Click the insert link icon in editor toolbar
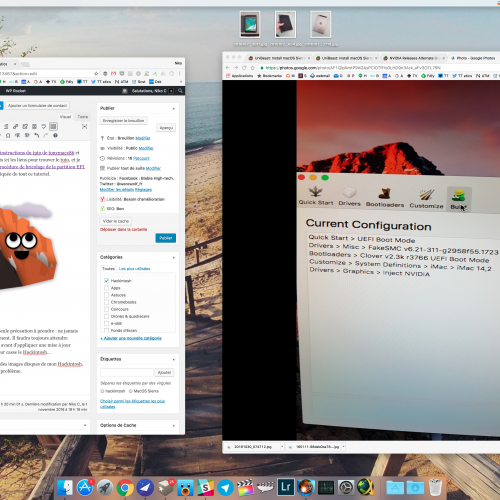This screenshot has height=500, width=500. (x=15, y=126)
